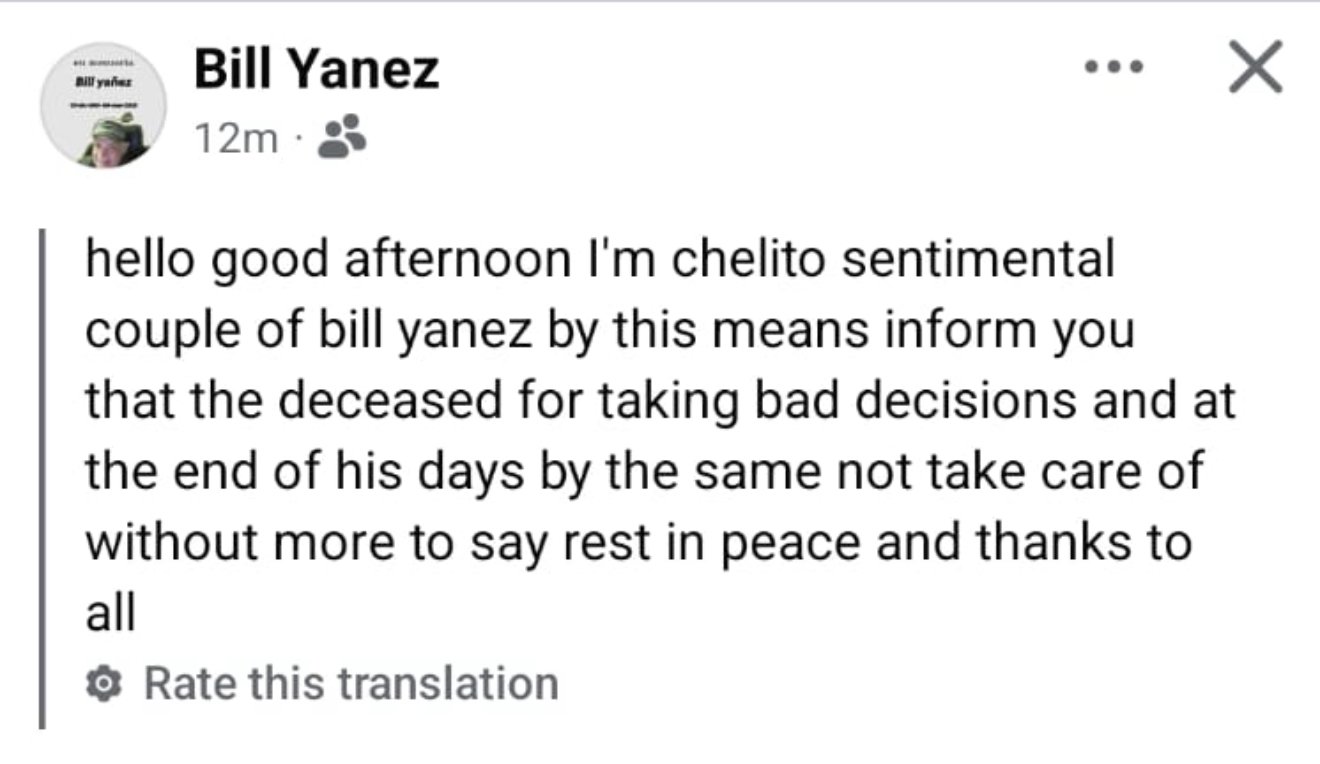Screen dimensions: 1320x764
Task: Click the line starting 'hello good afternoon'
Action: click(x=600, y=262)
